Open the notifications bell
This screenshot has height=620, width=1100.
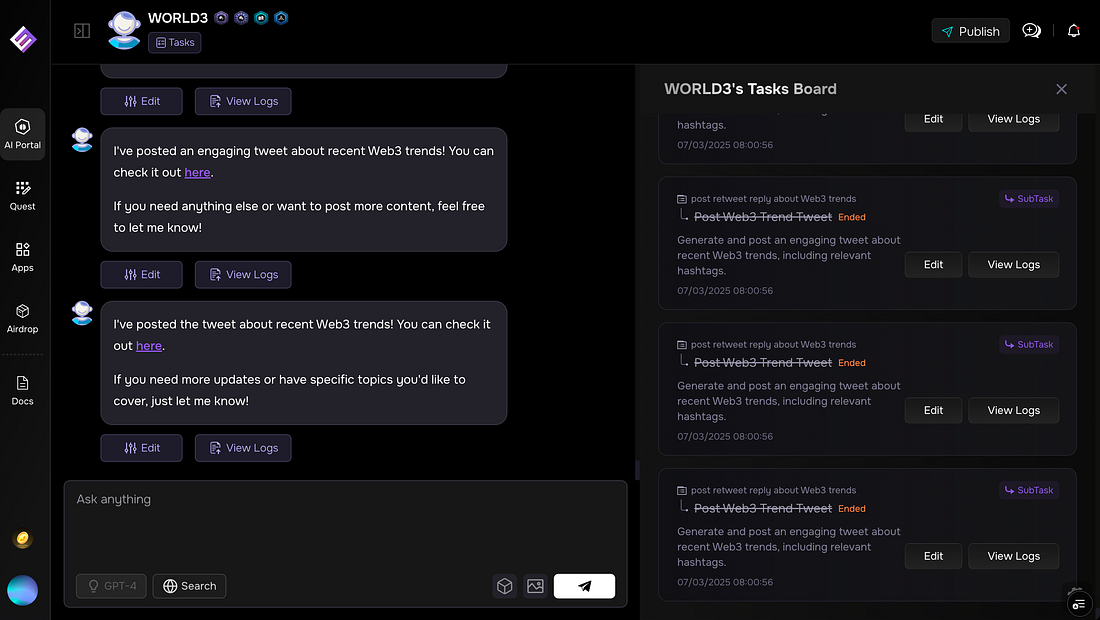point(1074,31)
